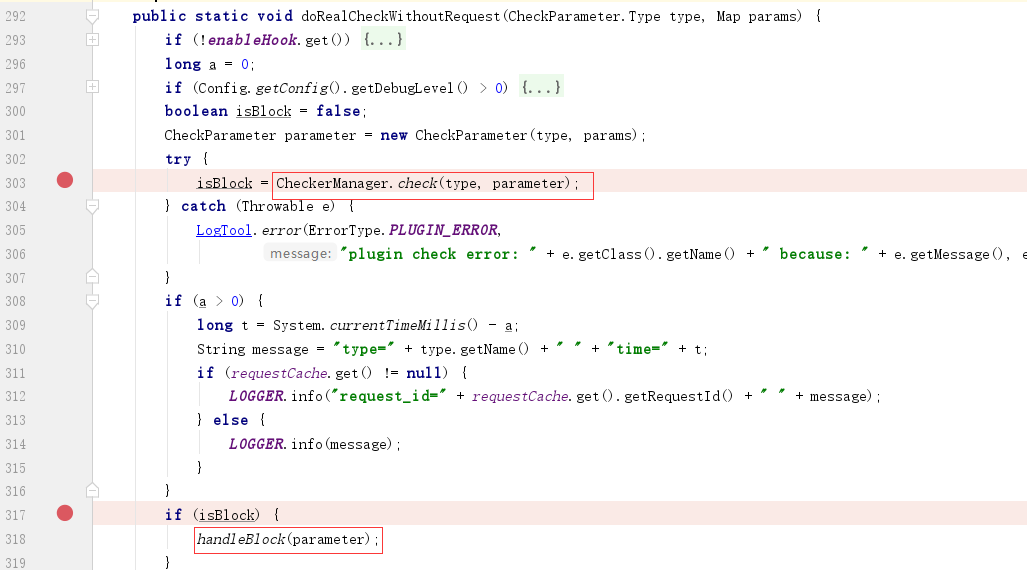This screenshot has height=570, width=1027.
Task: Click LOGGER on line 312
Action: click(x=257, y=396)
